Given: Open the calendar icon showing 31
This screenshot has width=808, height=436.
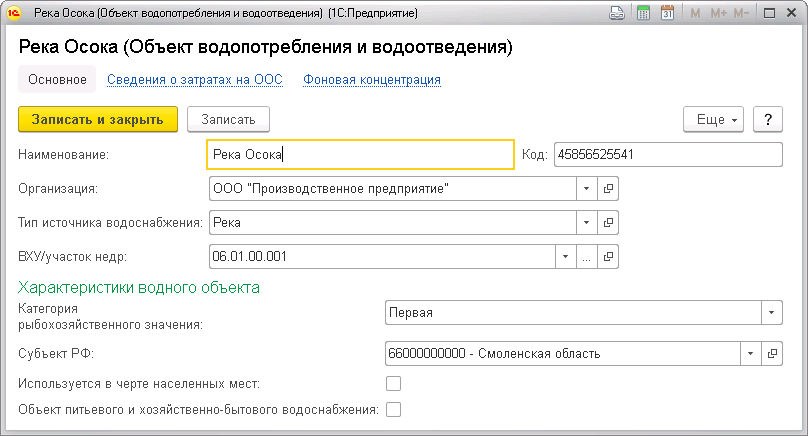Looking at the screenshot, I should (x=666, y=14).
